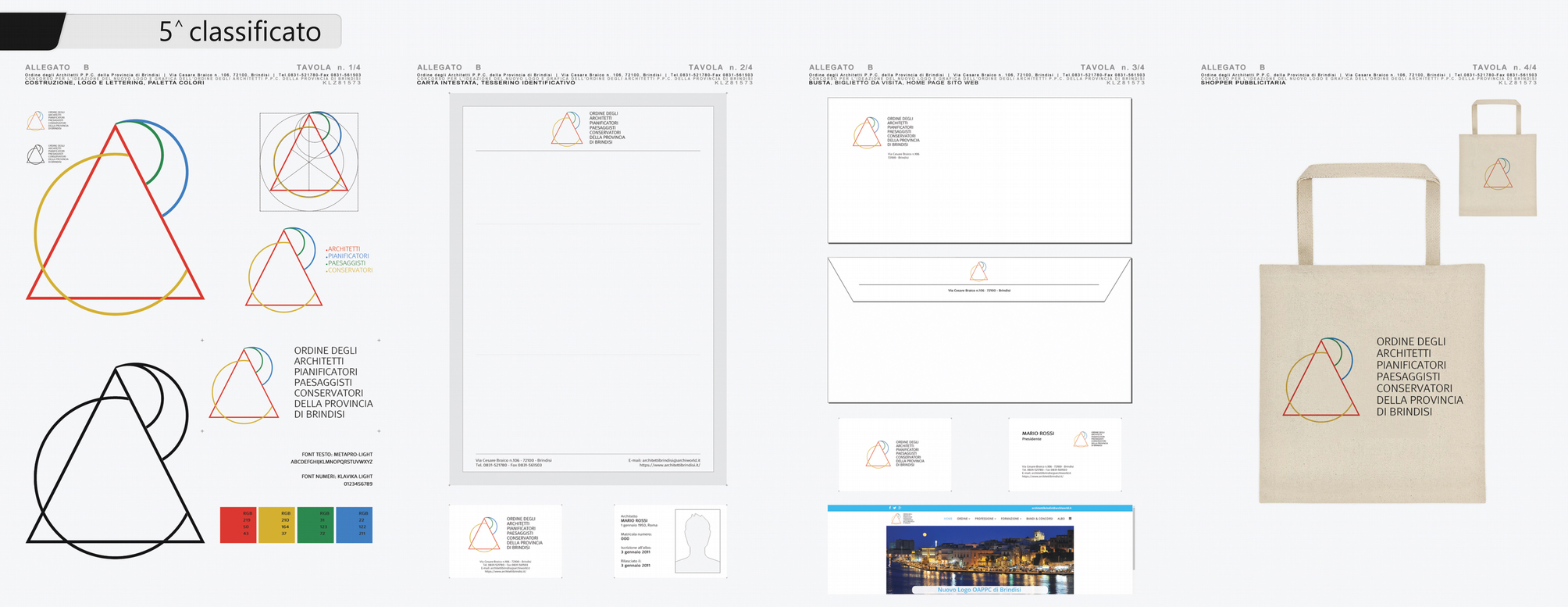The image size is (1568, 607).
Task: Pick the green RGB 31 123 72 swatch
Action: [315, 525]
